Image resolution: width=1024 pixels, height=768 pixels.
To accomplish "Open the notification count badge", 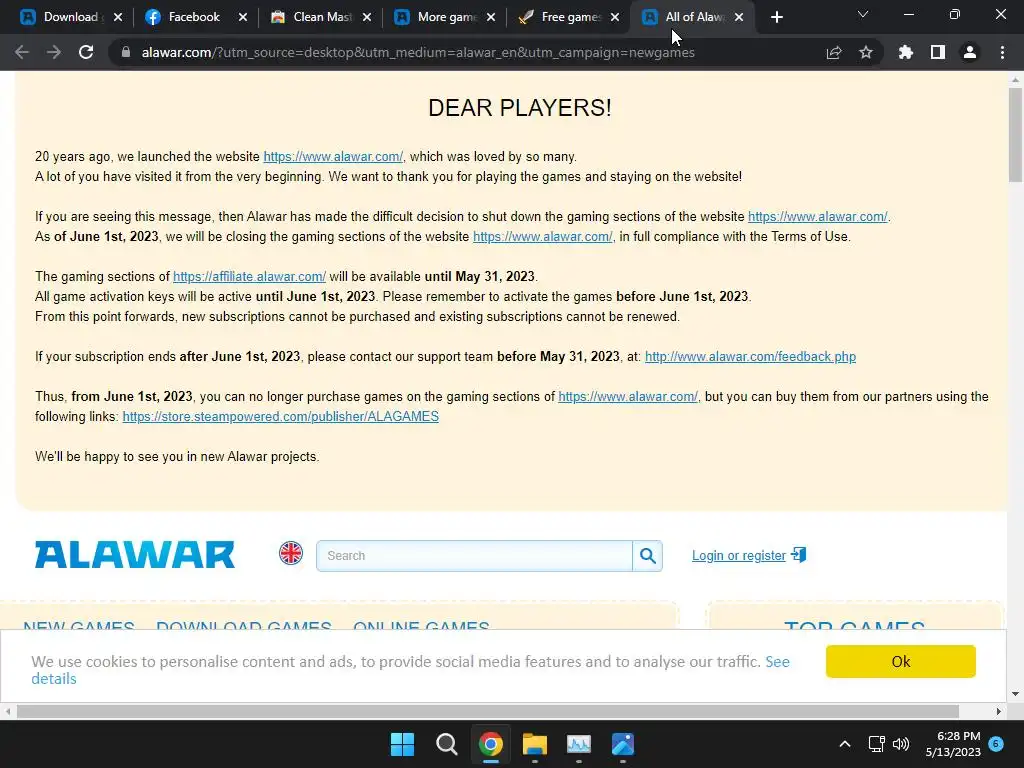I will [x=996, y=743].
